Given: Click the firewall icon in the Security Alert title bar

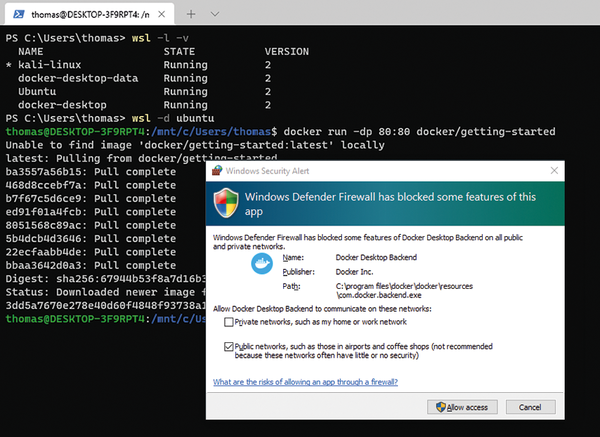Looking at the screenshot, I should [x=217, y=171].
